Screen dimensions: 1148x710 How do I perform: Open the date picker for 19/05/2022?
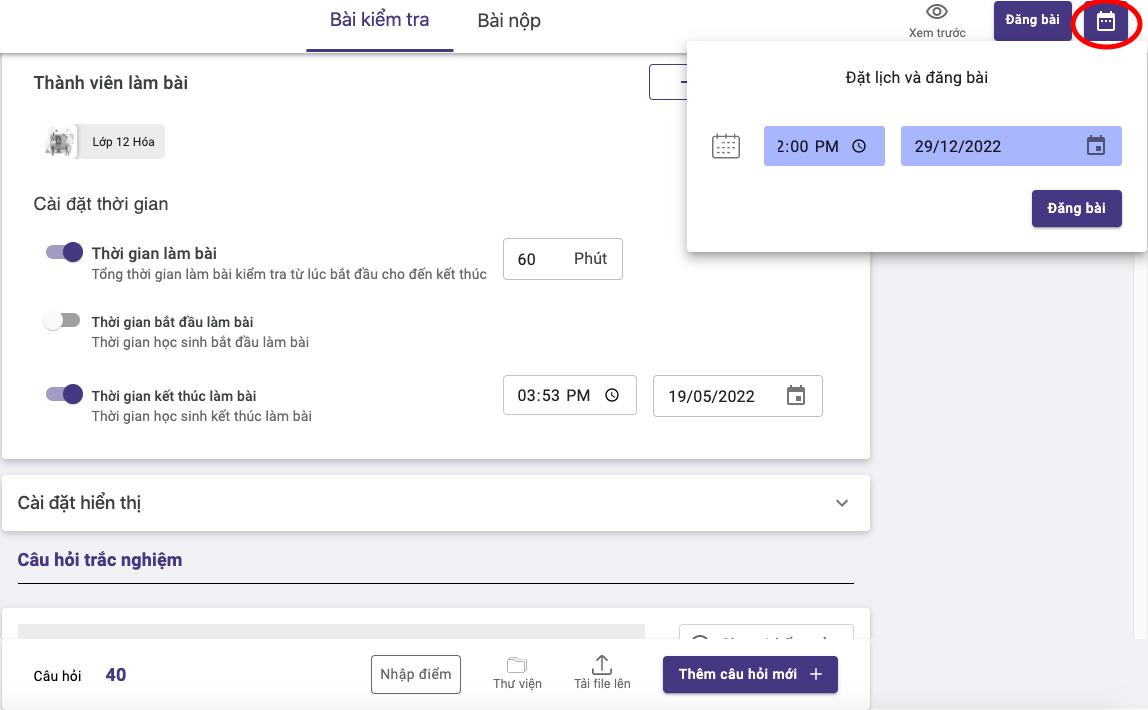coord(796,395)
